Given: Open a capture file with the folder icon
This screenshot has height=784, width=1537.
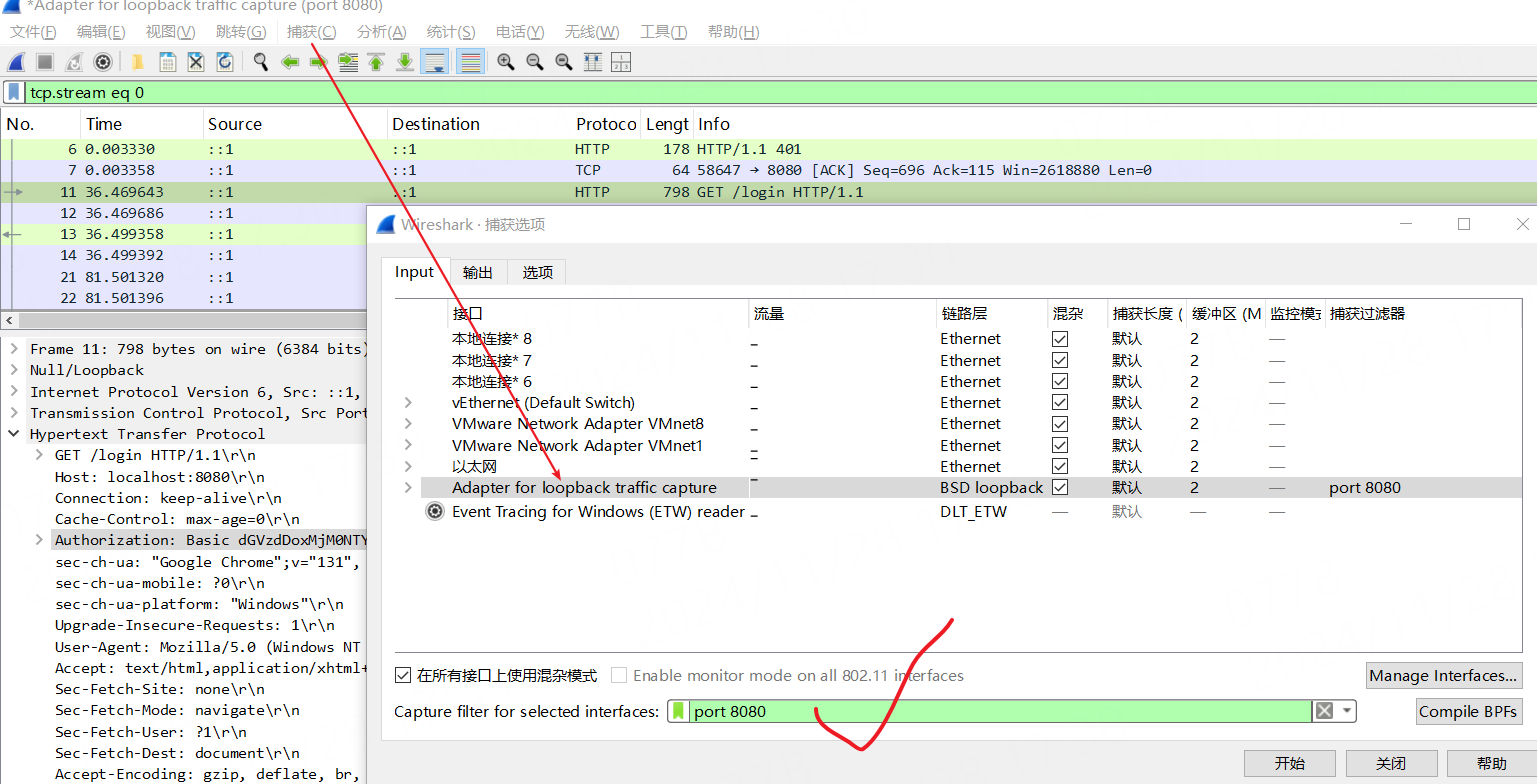Looking at the screenshot, I should (138, 62).
